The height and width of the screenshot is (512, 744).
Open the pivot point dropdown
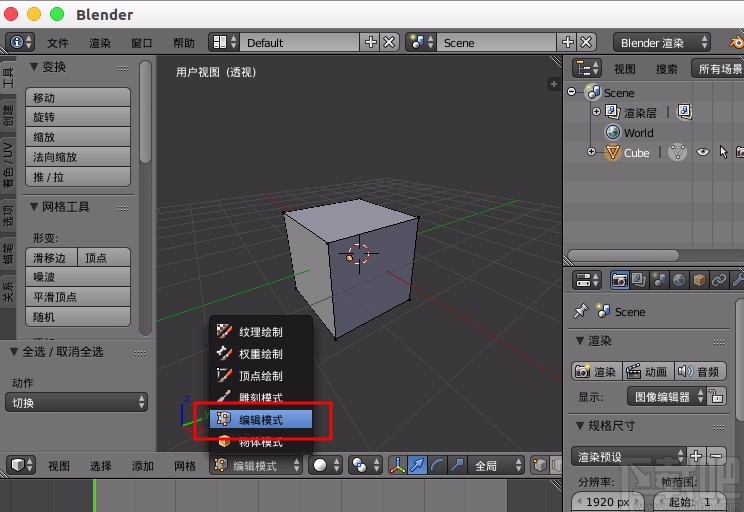pyautogui.click(x=365, y=465)
